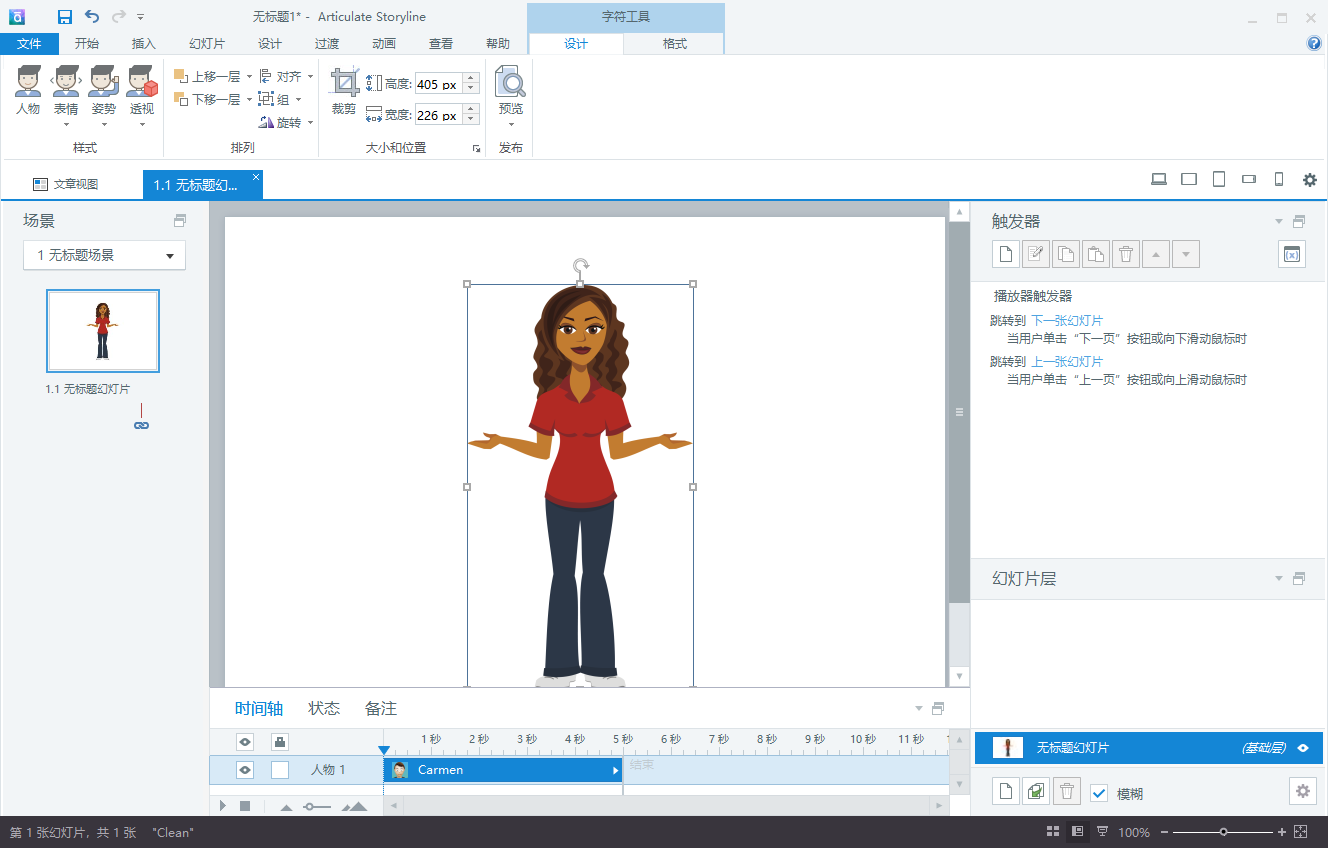Switch to tablet portrait view
Screen dimensions: 1328x848
[x=1219, y=179]
